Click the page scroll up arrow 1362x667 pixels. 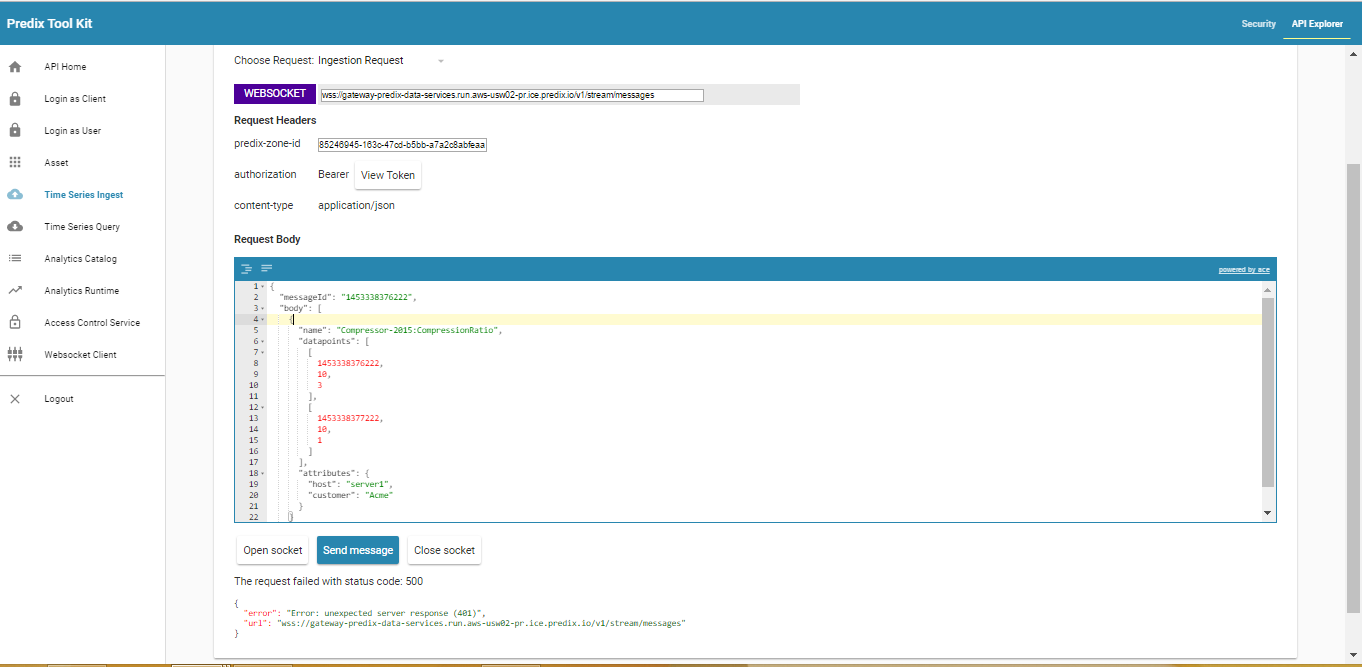click(x=1354, y=53)
